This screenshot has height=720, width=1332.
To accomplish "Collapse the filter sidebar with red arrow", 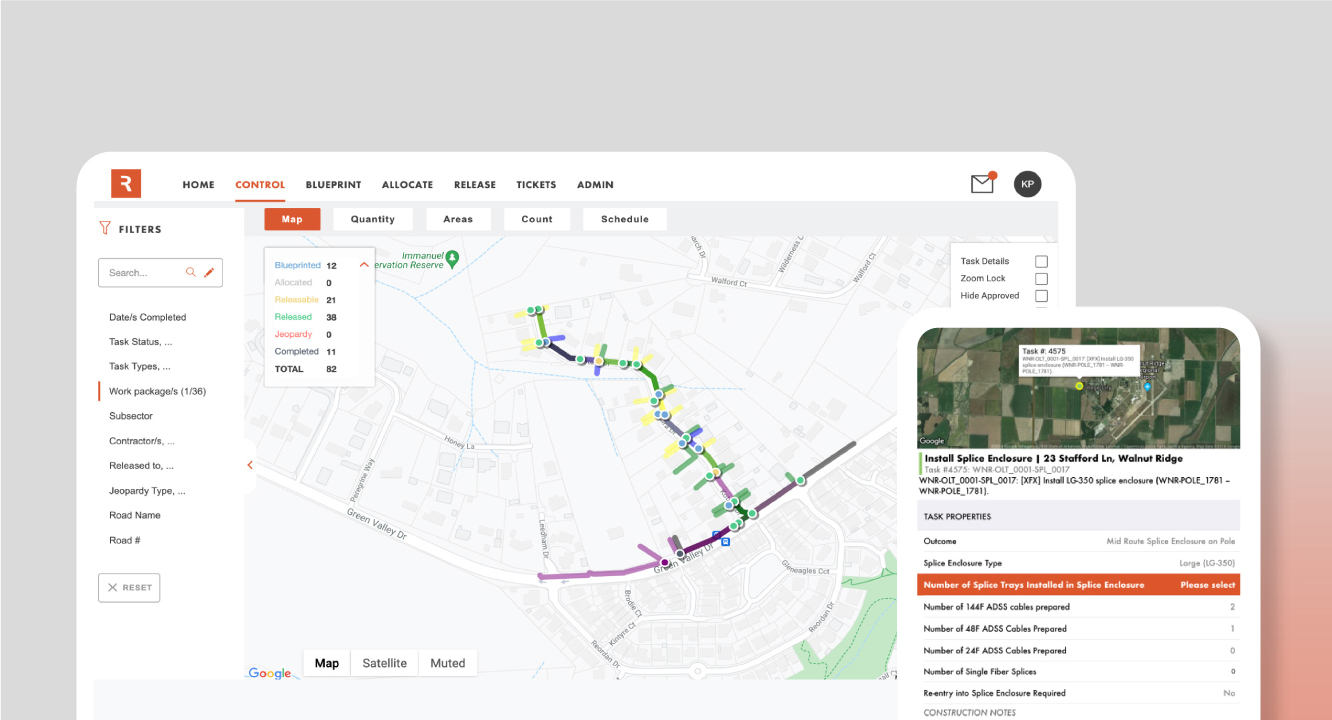I will point(249,465).
